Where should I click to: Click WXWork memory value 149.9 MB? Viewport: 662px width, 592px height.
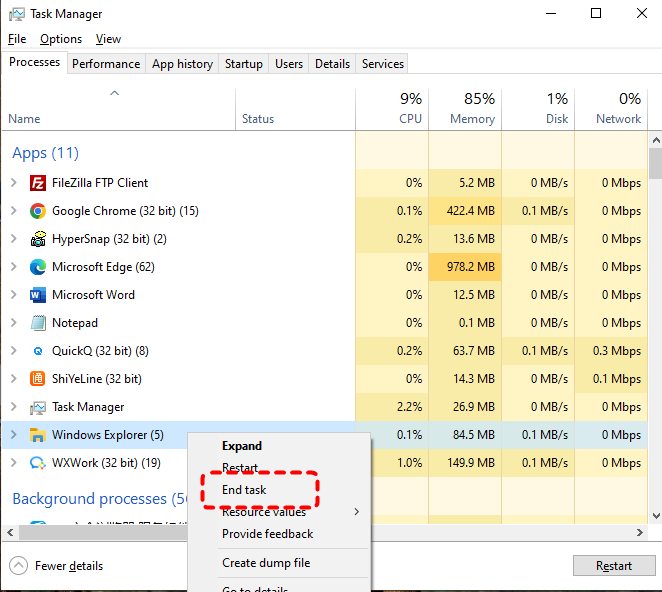coord(470,463)
